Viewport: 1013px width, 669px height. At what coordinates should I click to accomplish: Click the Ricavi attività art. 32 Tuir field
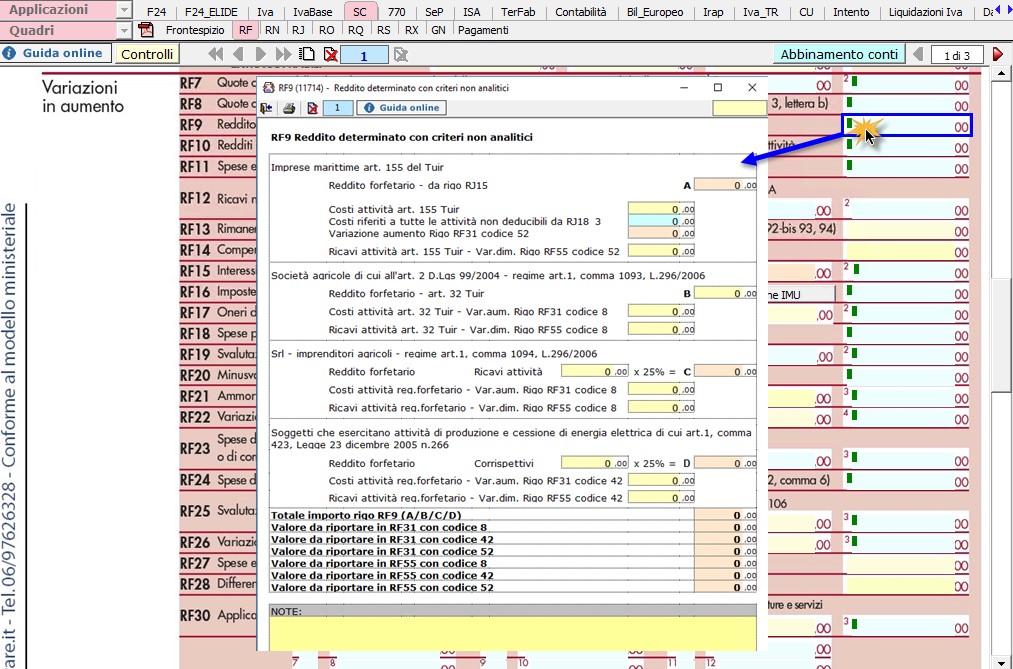(x=661, y=329)
